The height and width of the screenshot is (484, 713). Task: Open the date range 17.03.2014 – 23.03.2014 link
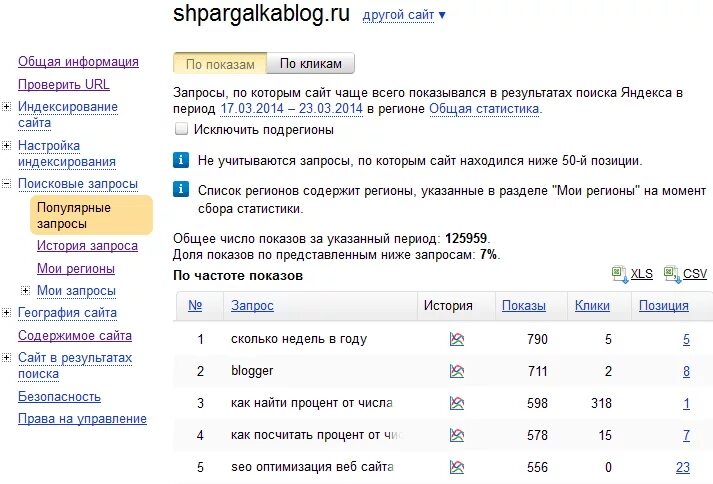(291, 109)
